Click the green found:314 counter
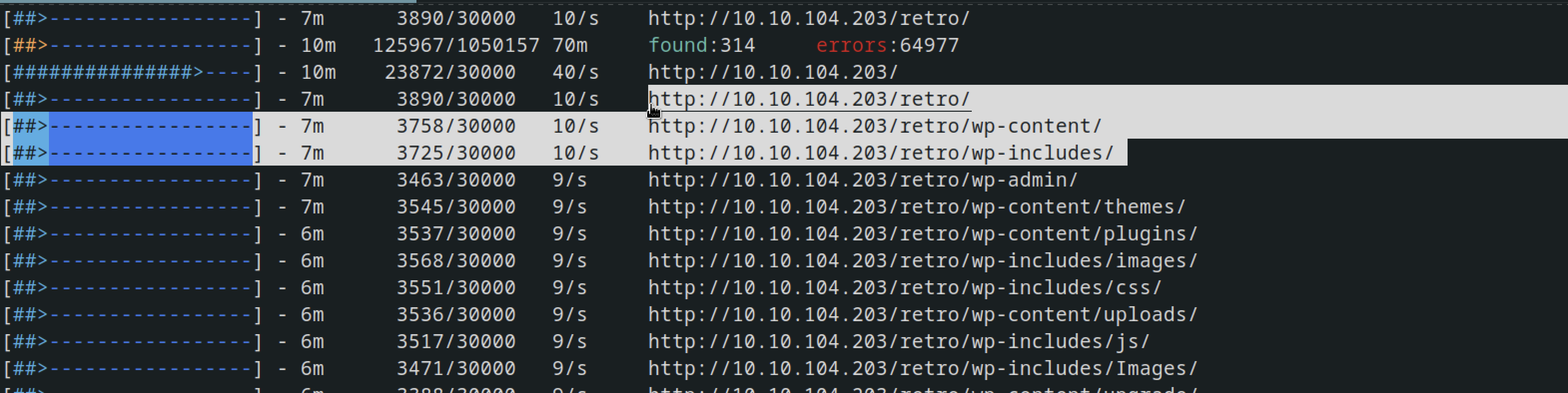 pyautogui.click(x=701, y=45)
